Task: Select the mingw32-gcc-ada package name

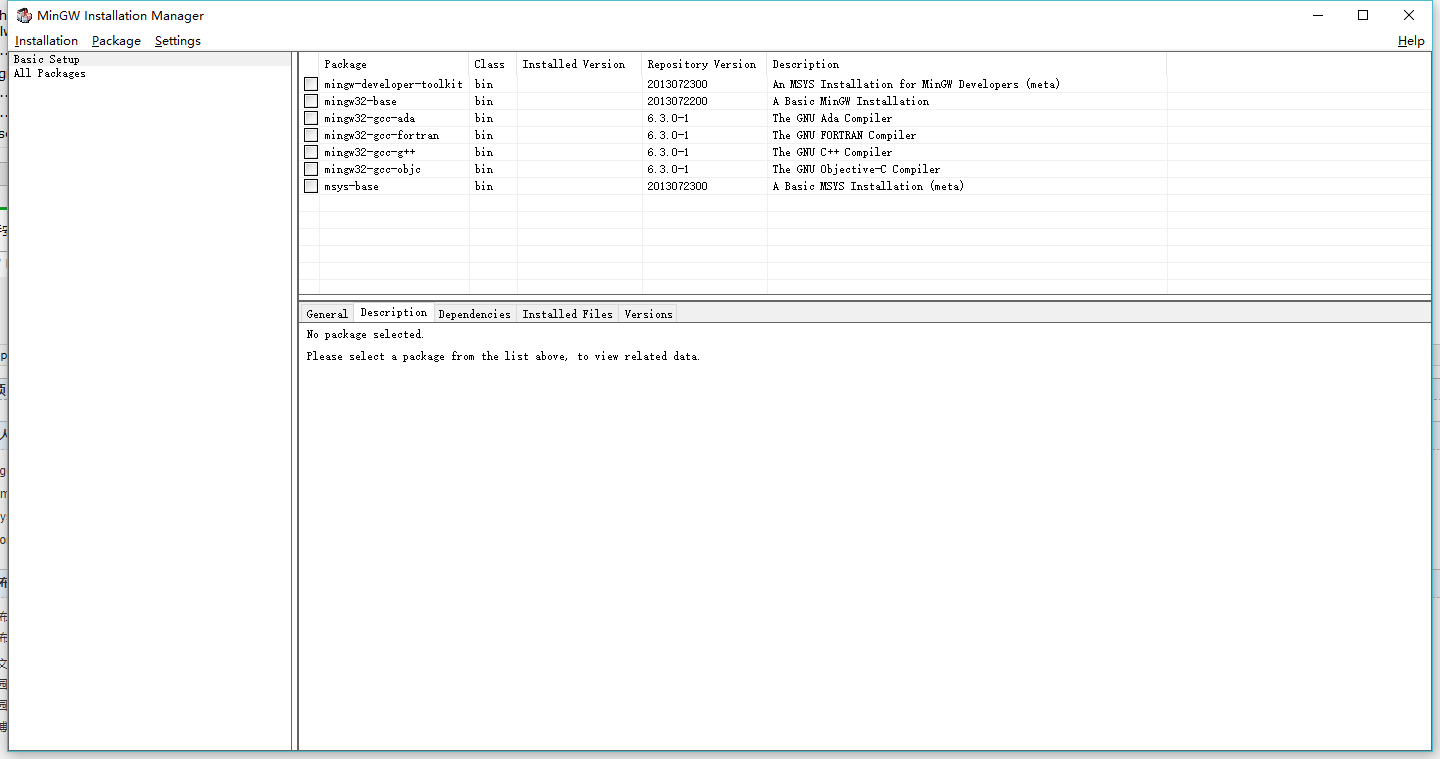Action: tap(369, 118)
